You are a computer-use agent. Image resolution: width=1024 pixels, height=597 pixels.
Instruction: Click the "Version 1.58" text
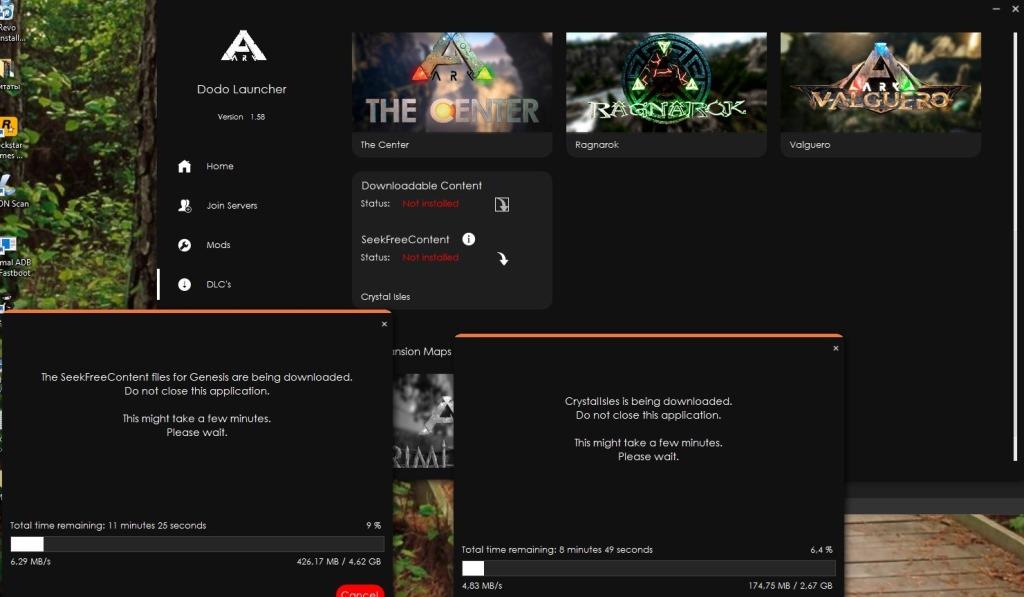pyautogui.click(x=242, y=117)
